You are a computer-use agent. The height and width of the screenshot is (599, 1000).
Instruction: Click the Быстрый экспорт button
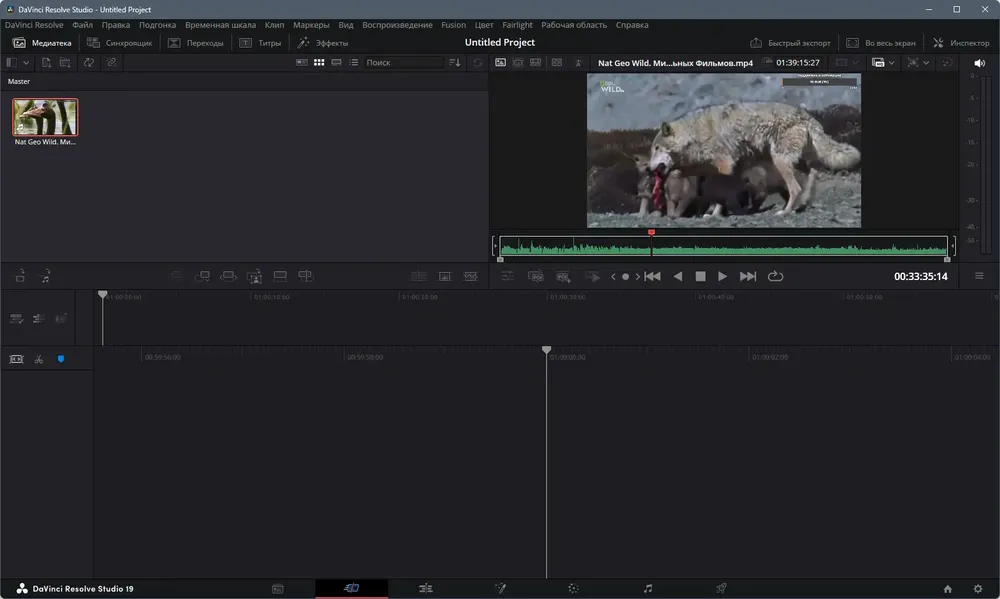(x=790, y=43)
